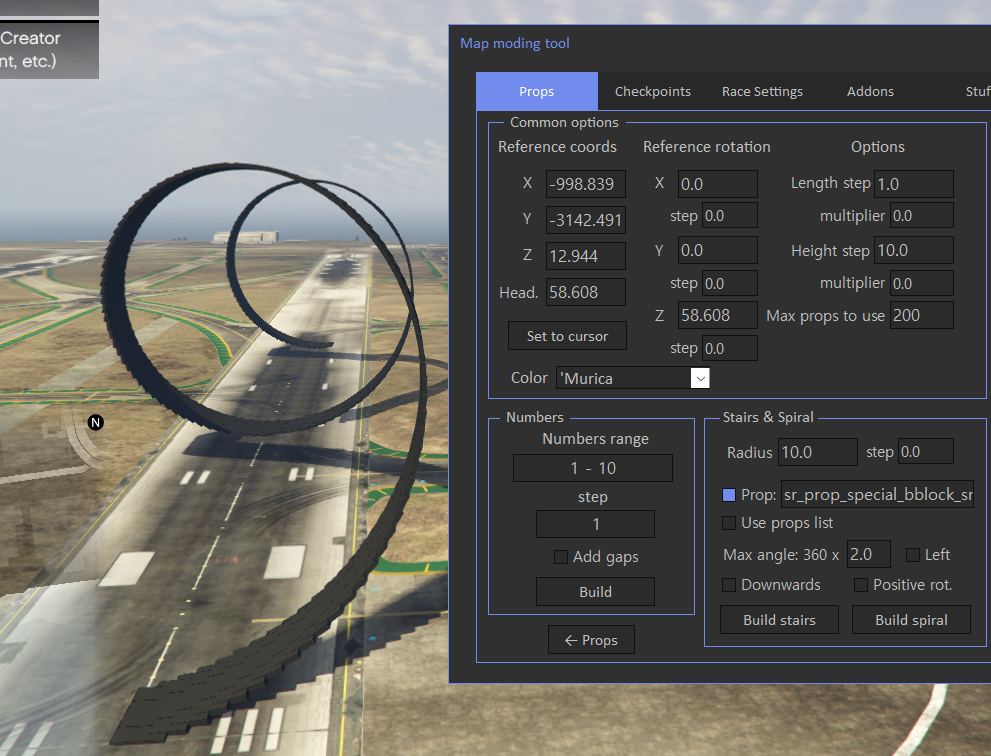Image resolution: width=991 pixels, height=756 pixels.
Task: Click the Radius field
Action: 818,452
